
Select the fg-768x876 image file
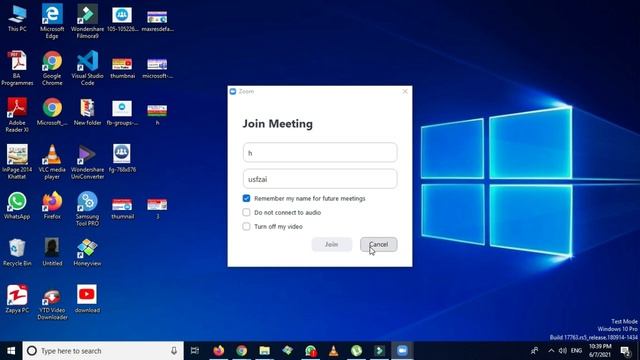[x=122, y=158]
